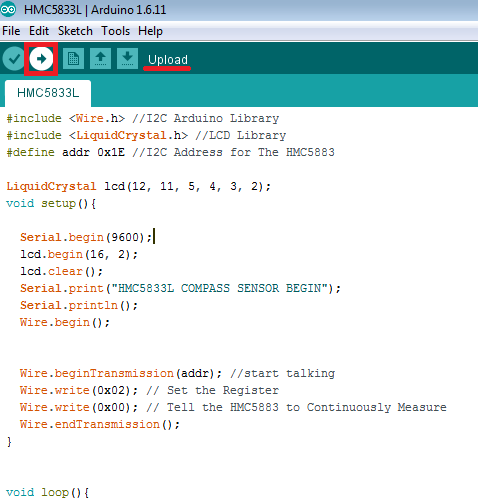Open the Sketch menu

coord(75,31)
